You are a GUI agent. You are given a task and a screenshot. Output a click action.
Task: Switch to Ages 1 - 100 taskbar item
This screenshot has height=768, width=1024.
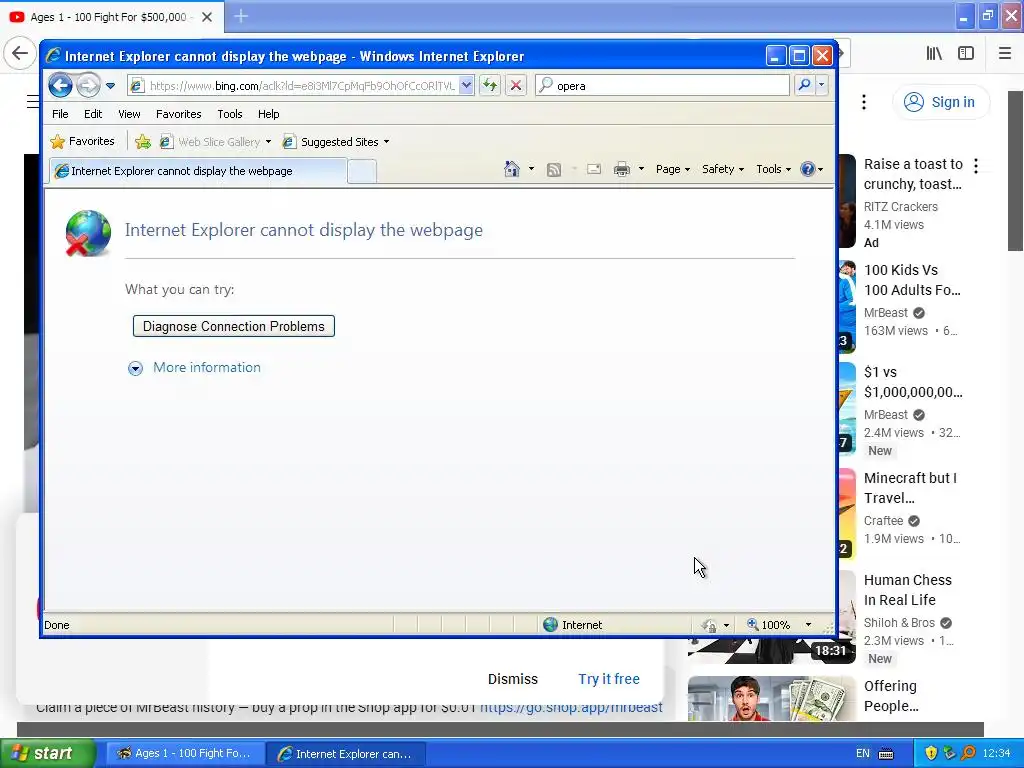pos(184,753)
